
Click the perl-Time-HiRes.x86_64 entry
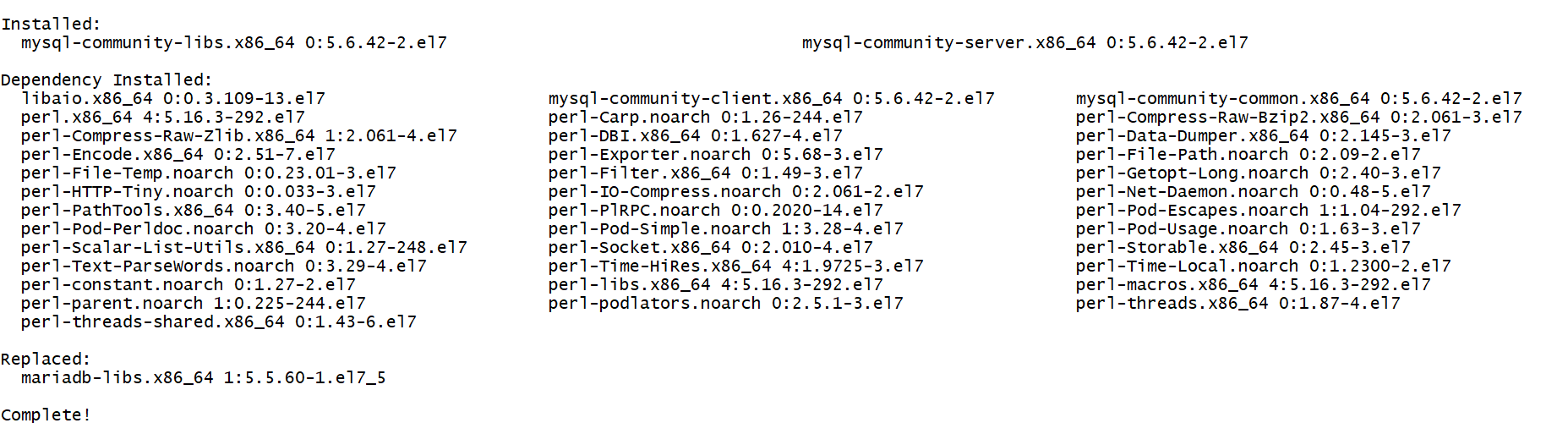click(736, 266)
